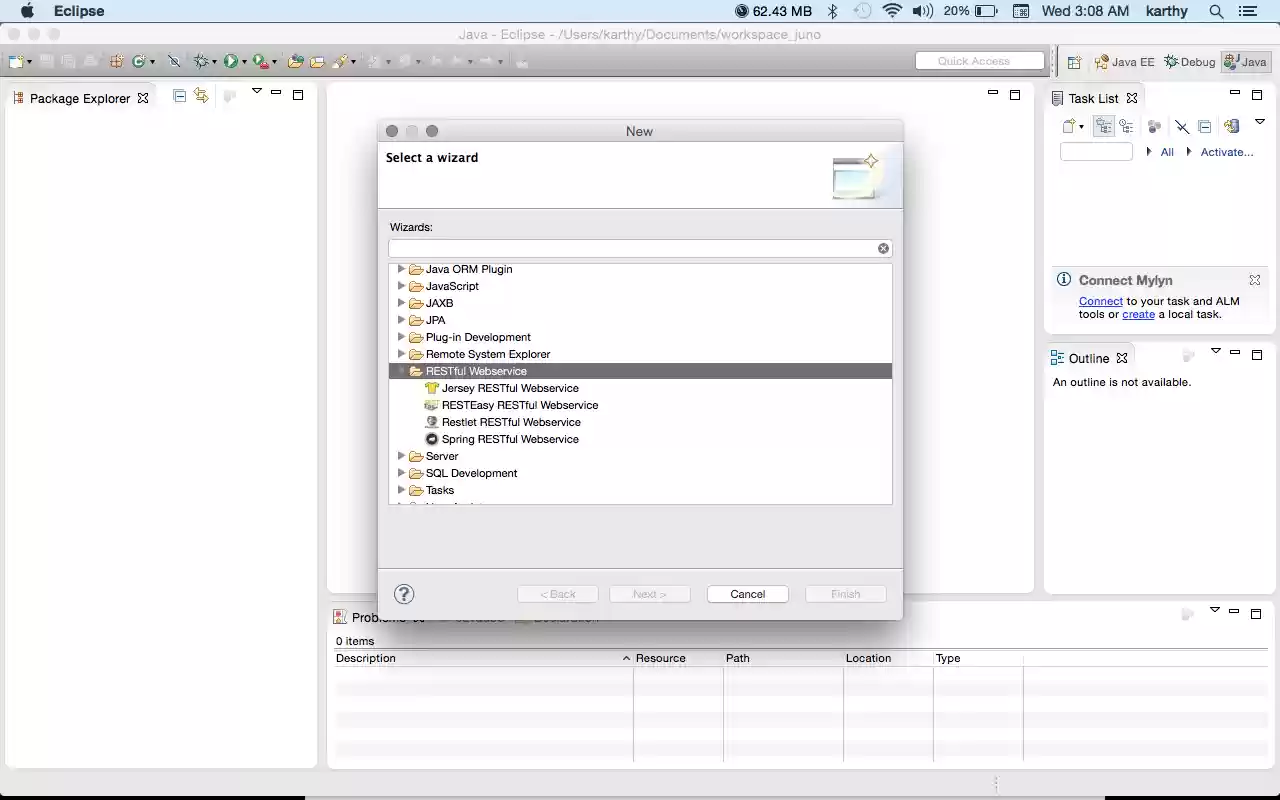The width and height of the screenshot is (1280, 800).
Task: Switch to the Debug perspective
Action: pos(1189,61)
